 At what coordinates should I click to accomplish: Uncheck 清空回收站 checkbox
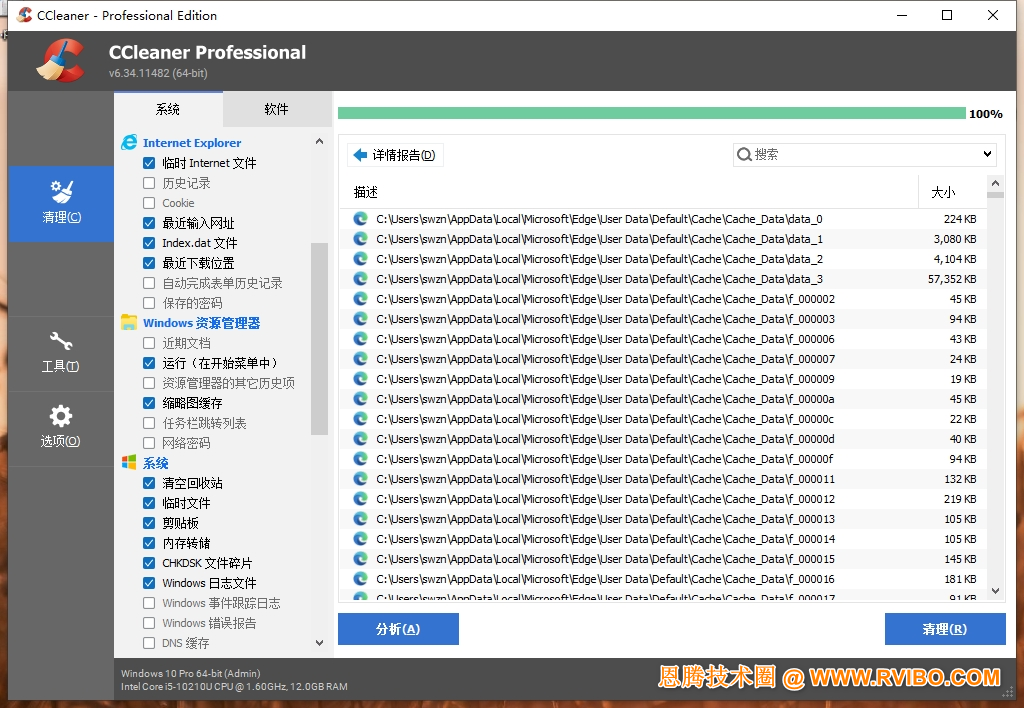pyautogui.click(x=149, y=483)
